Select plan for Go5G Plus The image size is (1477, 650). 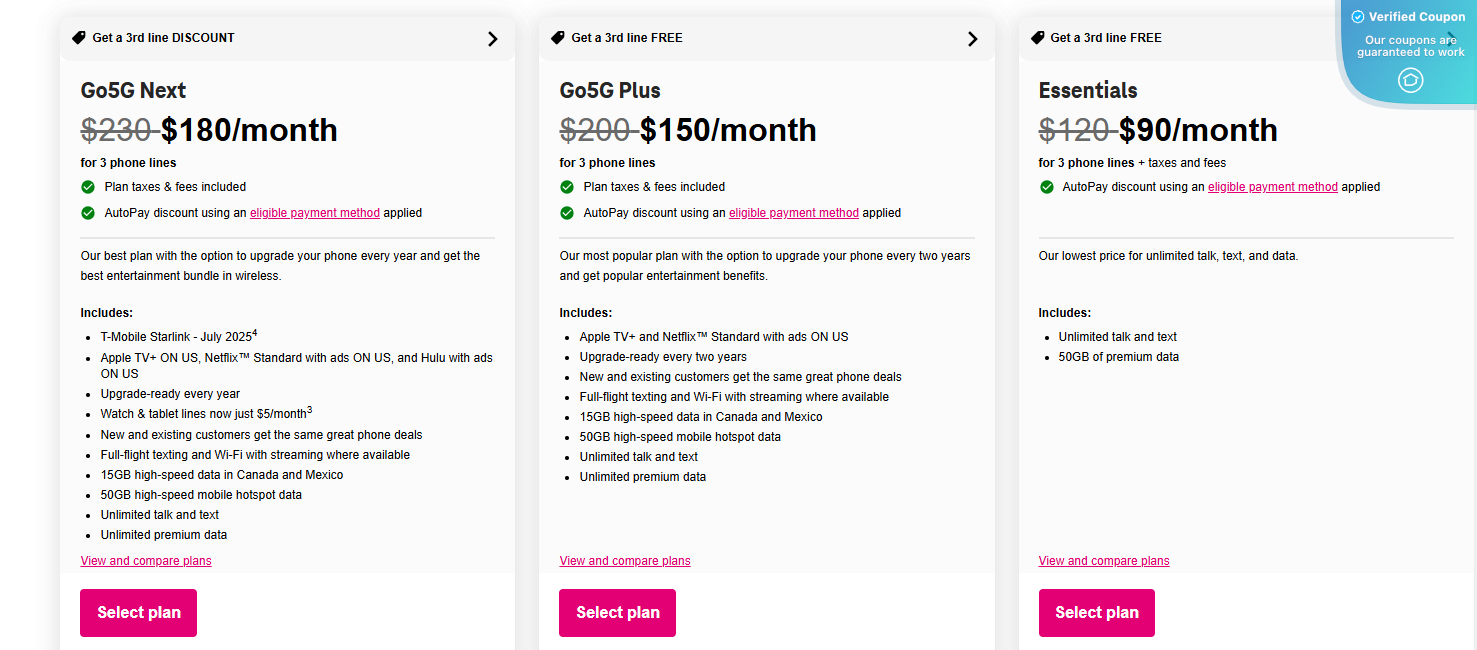coord(617,612)
